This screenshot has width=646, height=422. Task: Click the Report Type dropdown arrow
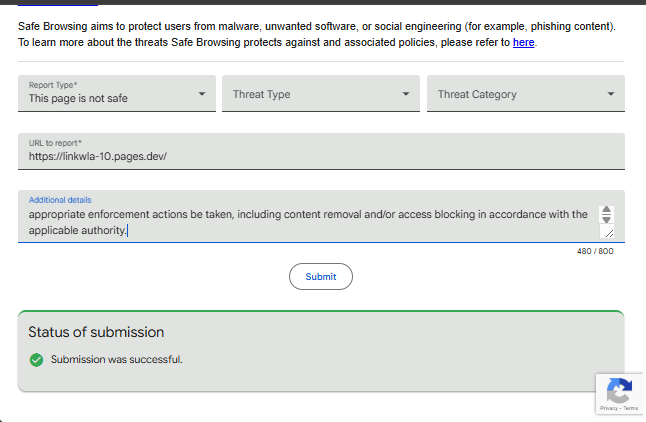(x=201, y=94)
